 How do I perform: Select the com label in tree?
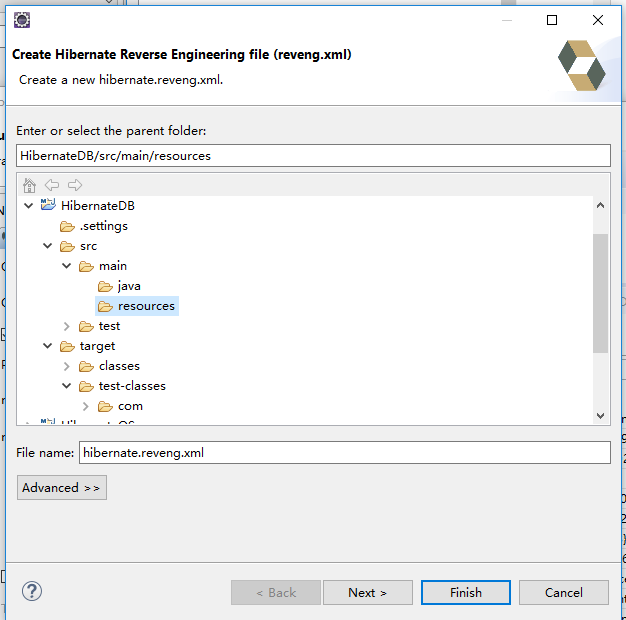pyautogui.click(x=130, y=406)
